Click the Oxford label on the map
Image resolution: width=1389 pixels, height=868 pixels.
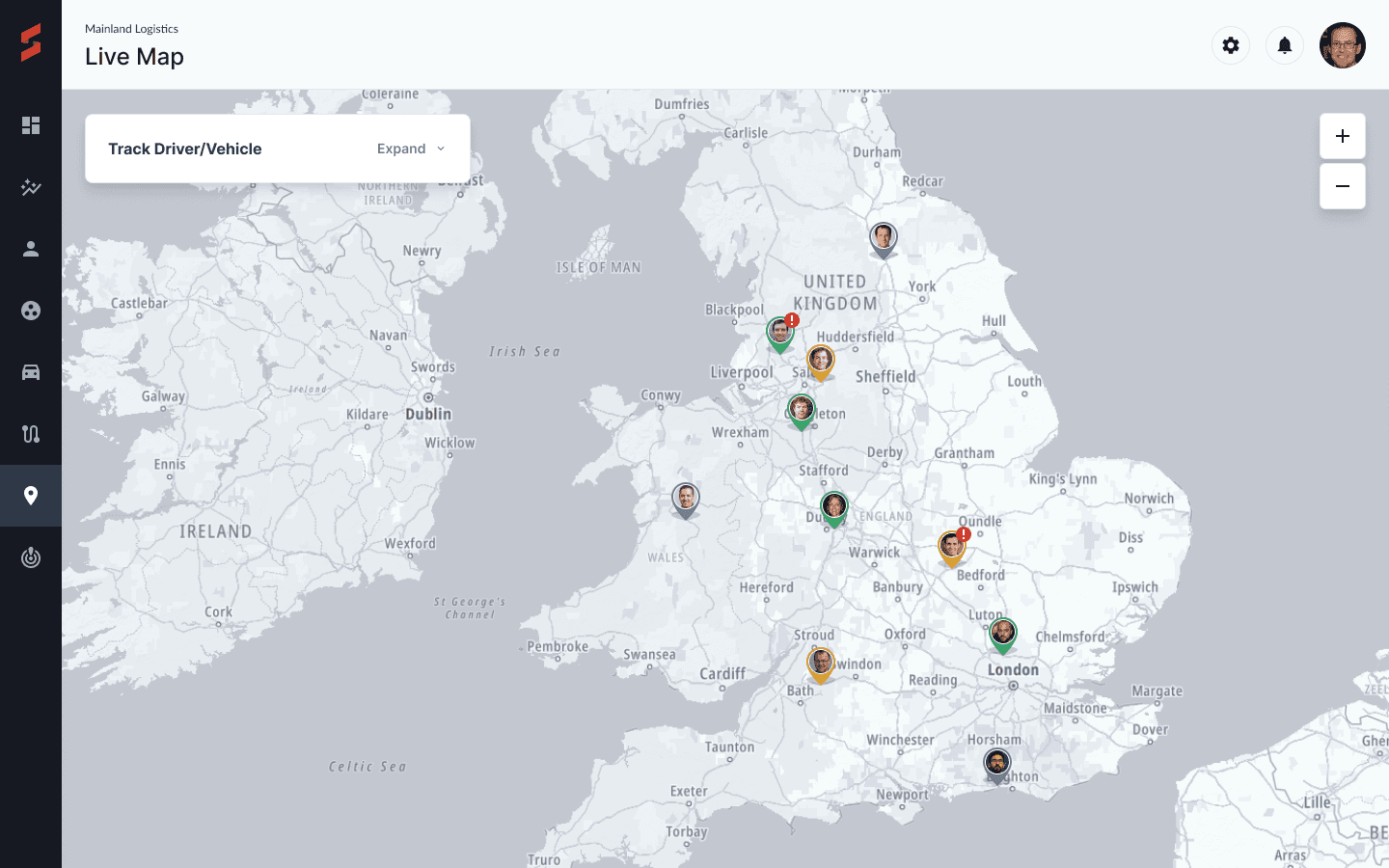(x=905, y=634)
